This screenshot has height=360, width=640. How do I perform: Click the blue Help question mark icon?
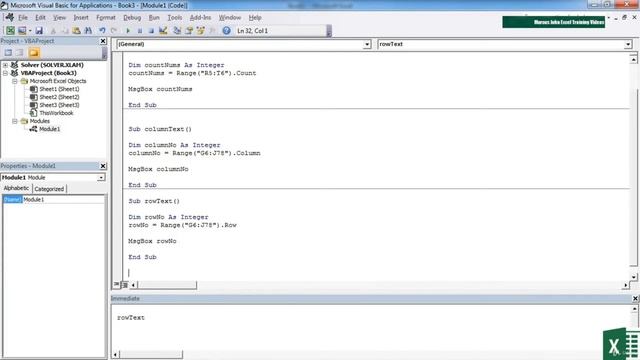coord(227,31)
